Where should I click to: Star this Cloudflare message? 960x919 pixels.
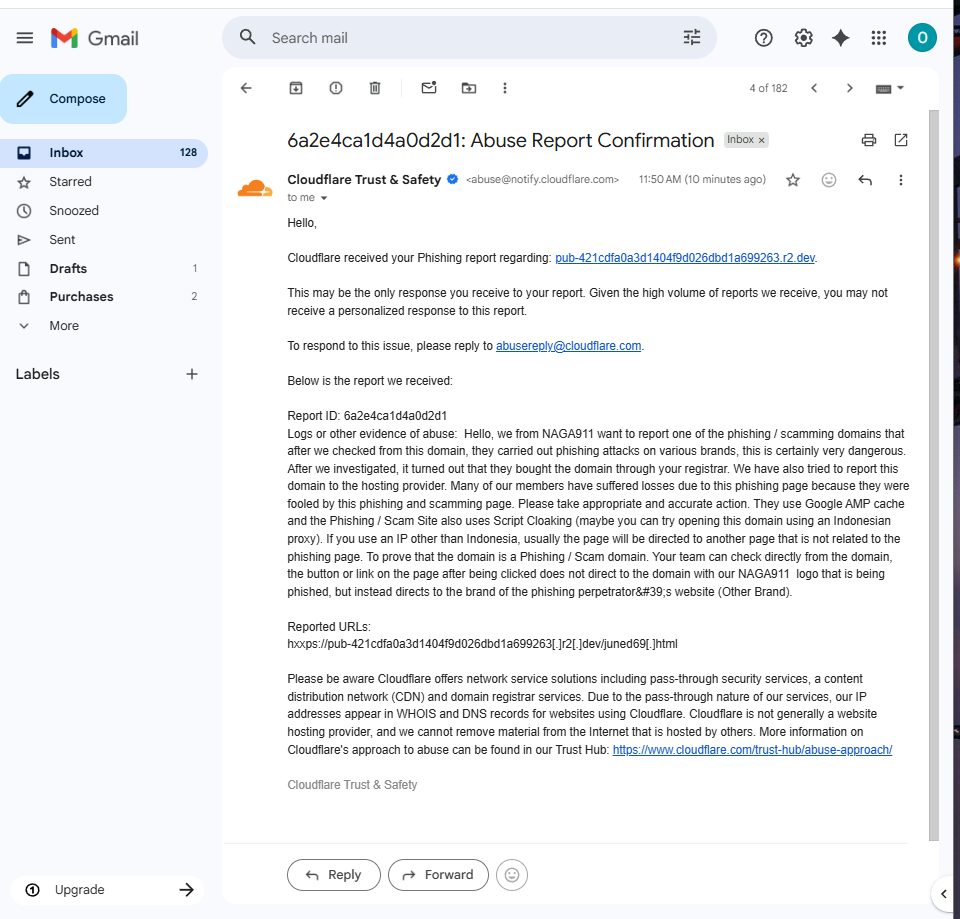pos(793,180)
